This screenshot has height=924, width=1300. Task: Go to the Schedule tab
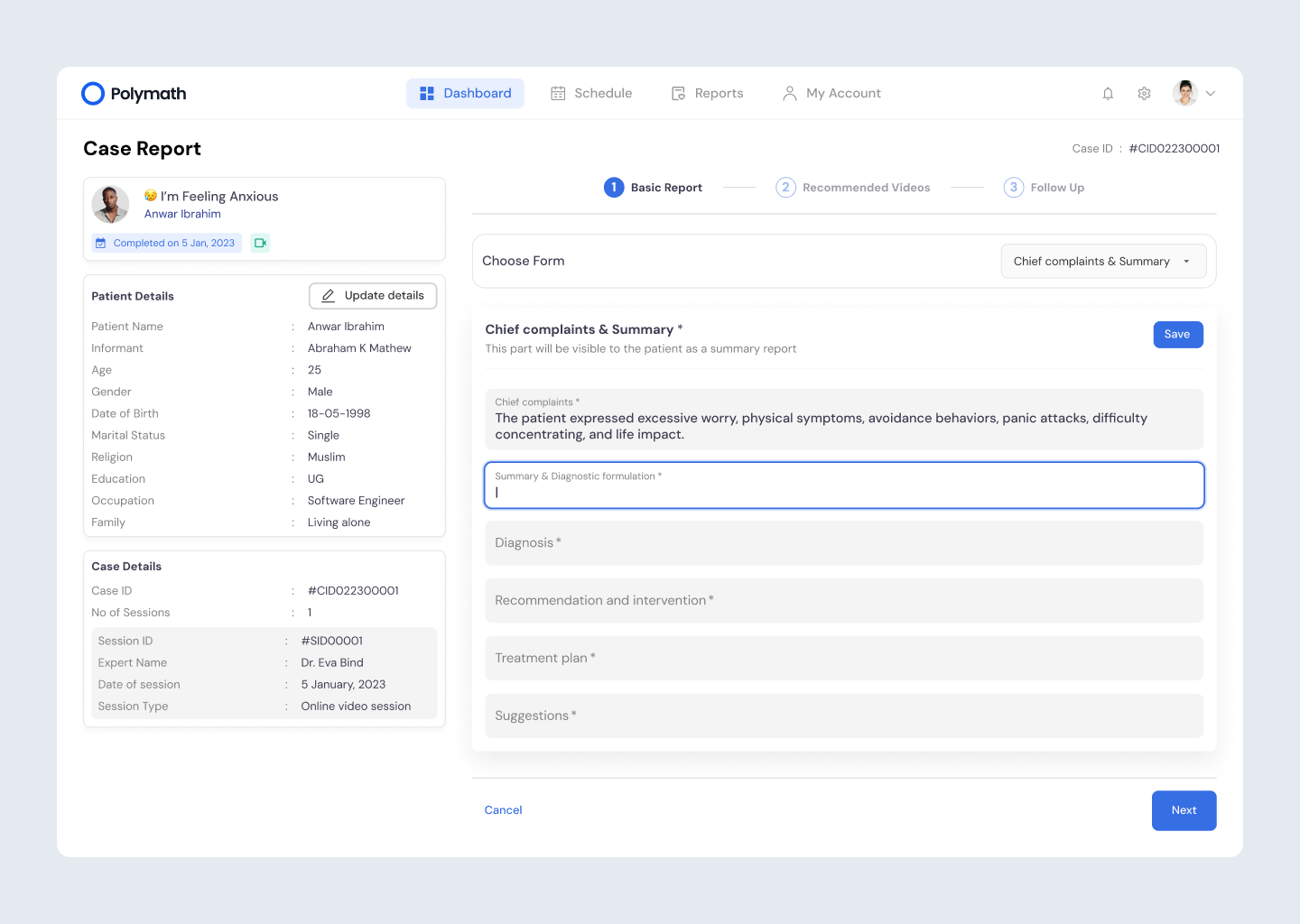pos(591,94)
